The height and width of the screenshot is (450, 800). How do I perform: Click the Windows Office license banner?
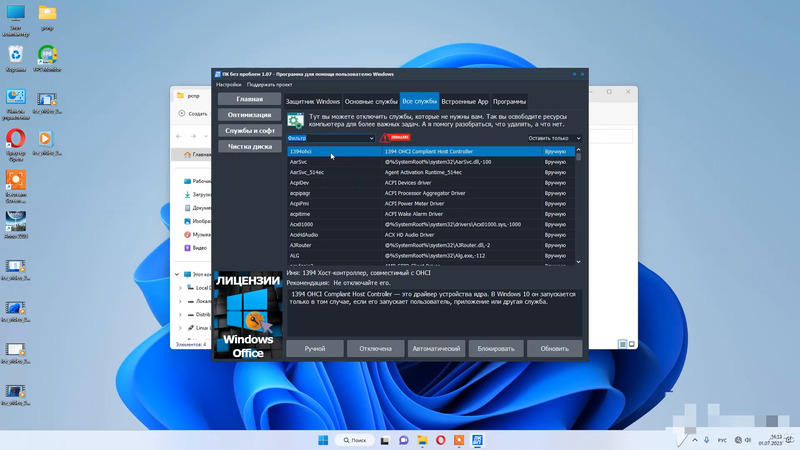(247, 315)
